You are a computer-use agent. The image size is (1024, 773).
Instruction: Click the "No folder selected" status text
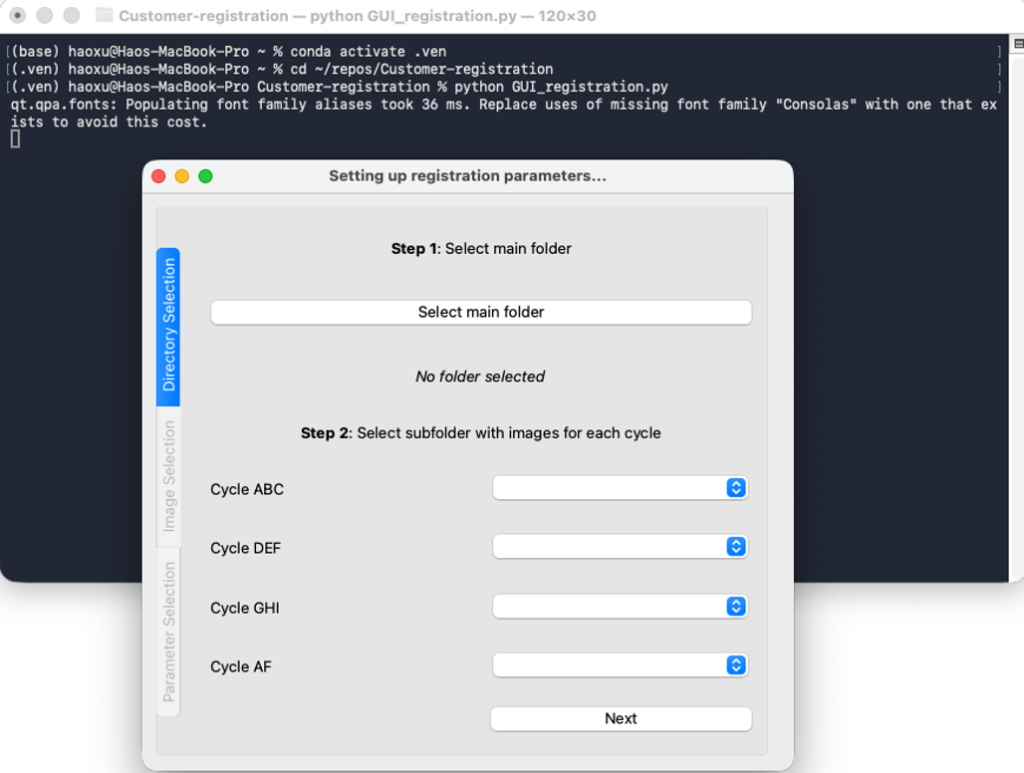click(x=480, y=377)
